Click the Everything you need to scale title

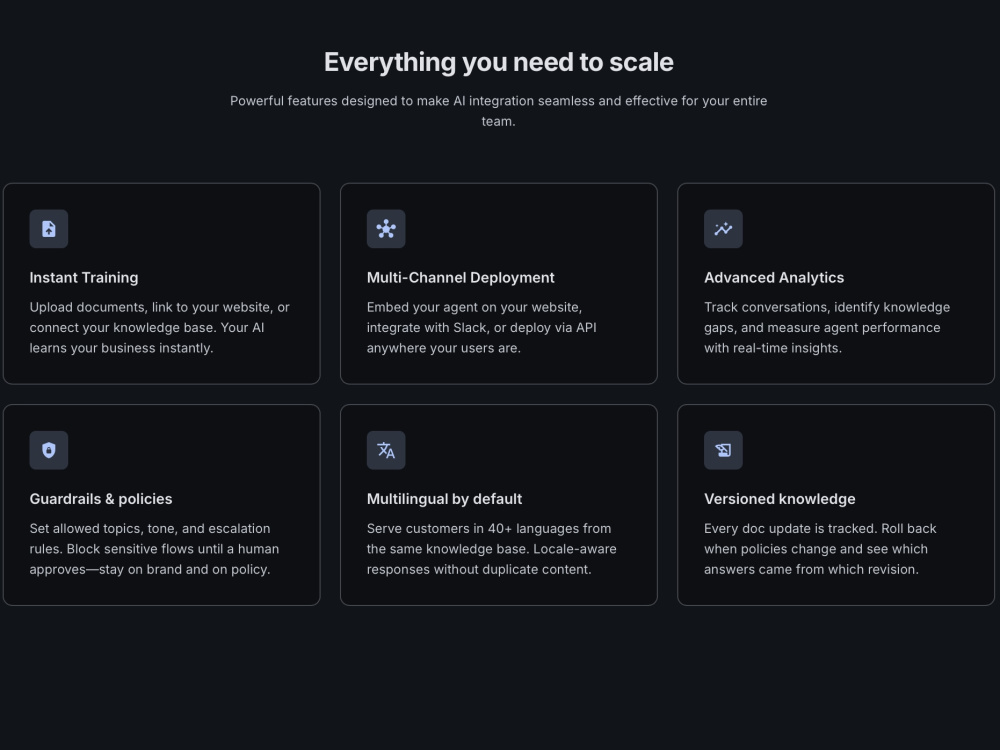499,62
